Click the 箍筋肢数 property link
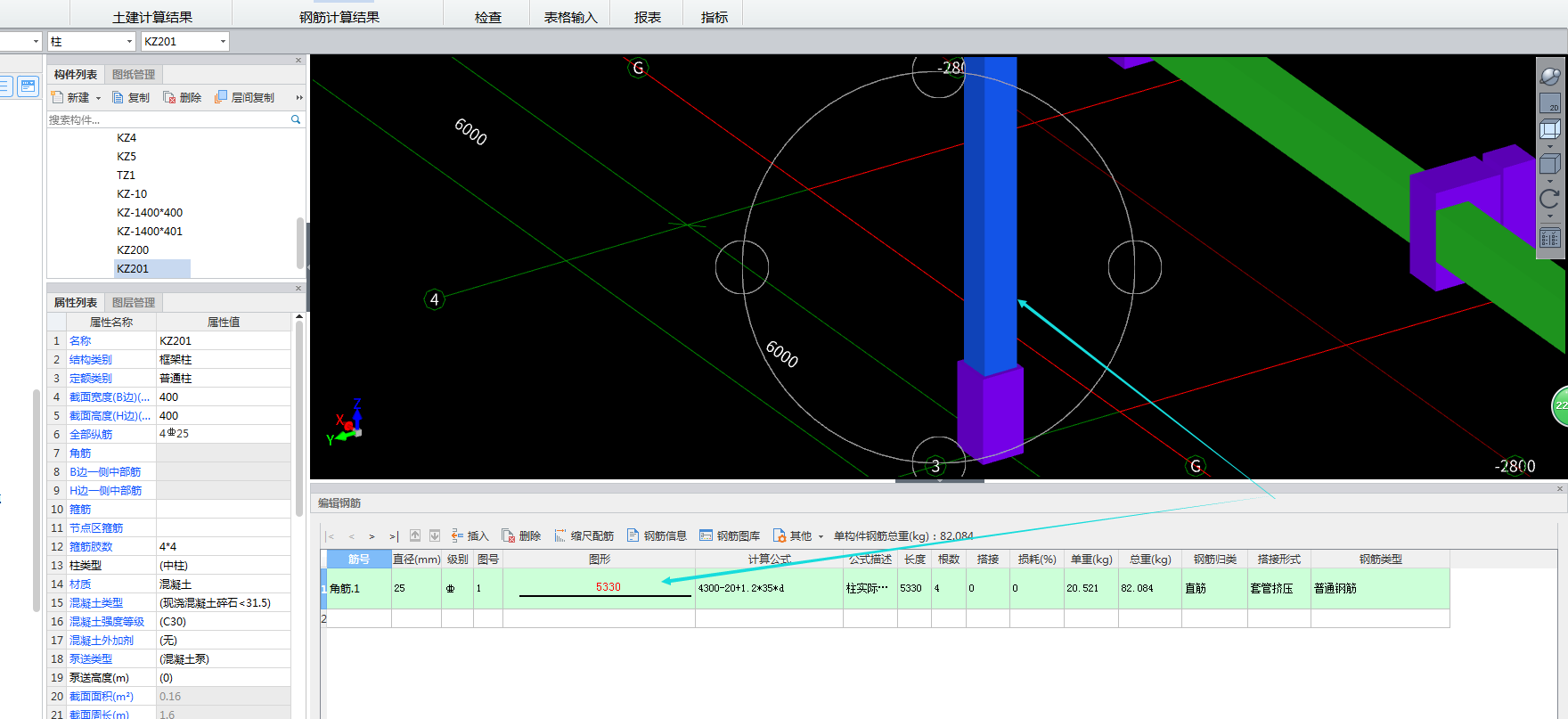 91,547
